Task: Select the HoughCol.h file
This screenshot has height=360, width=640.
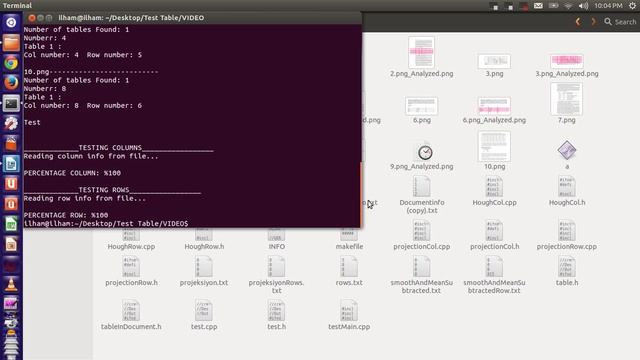Action: click(x=567, y=191)
